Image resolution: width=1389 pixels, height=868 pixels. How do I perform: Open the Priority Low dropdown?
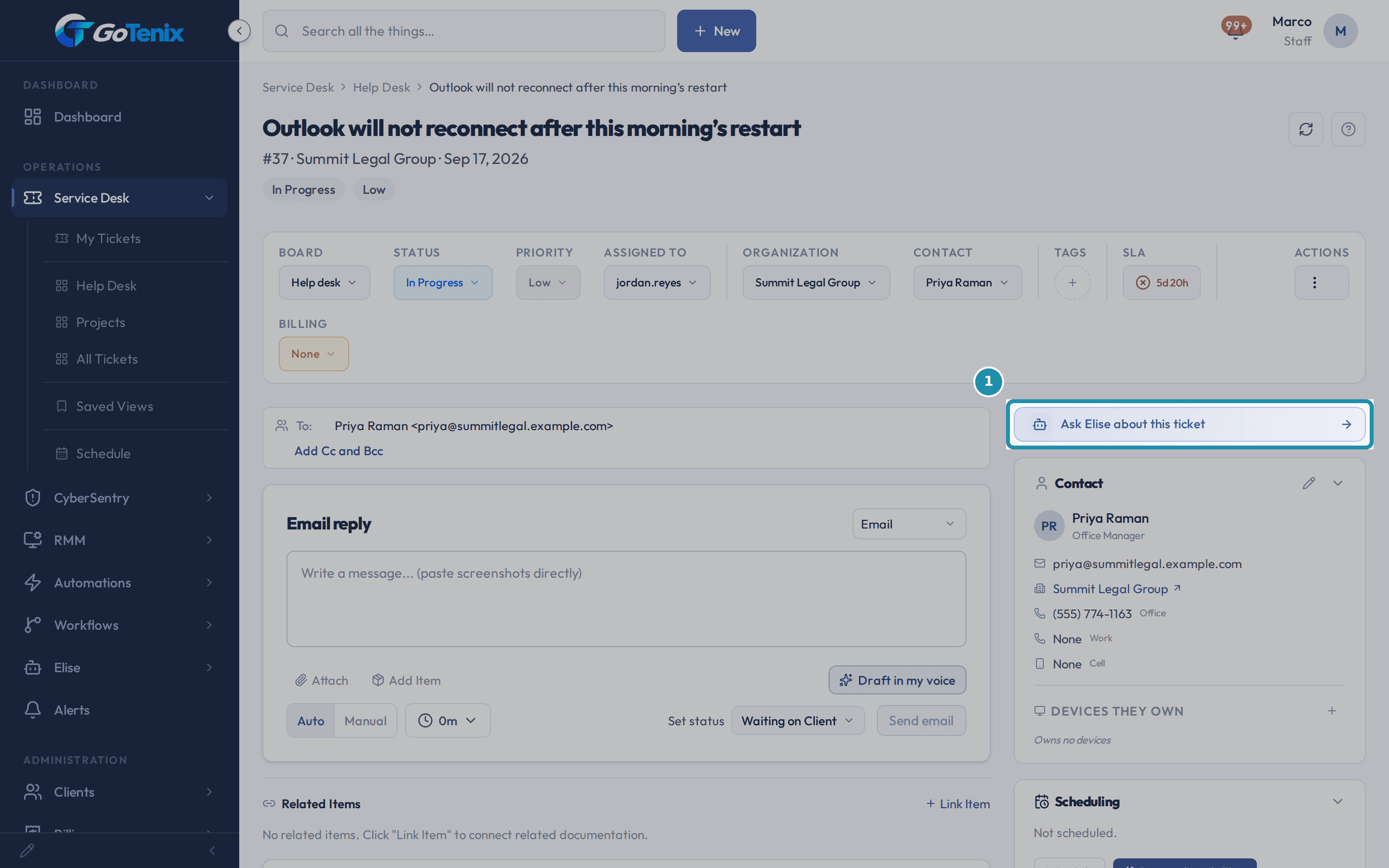coord(547,283)
